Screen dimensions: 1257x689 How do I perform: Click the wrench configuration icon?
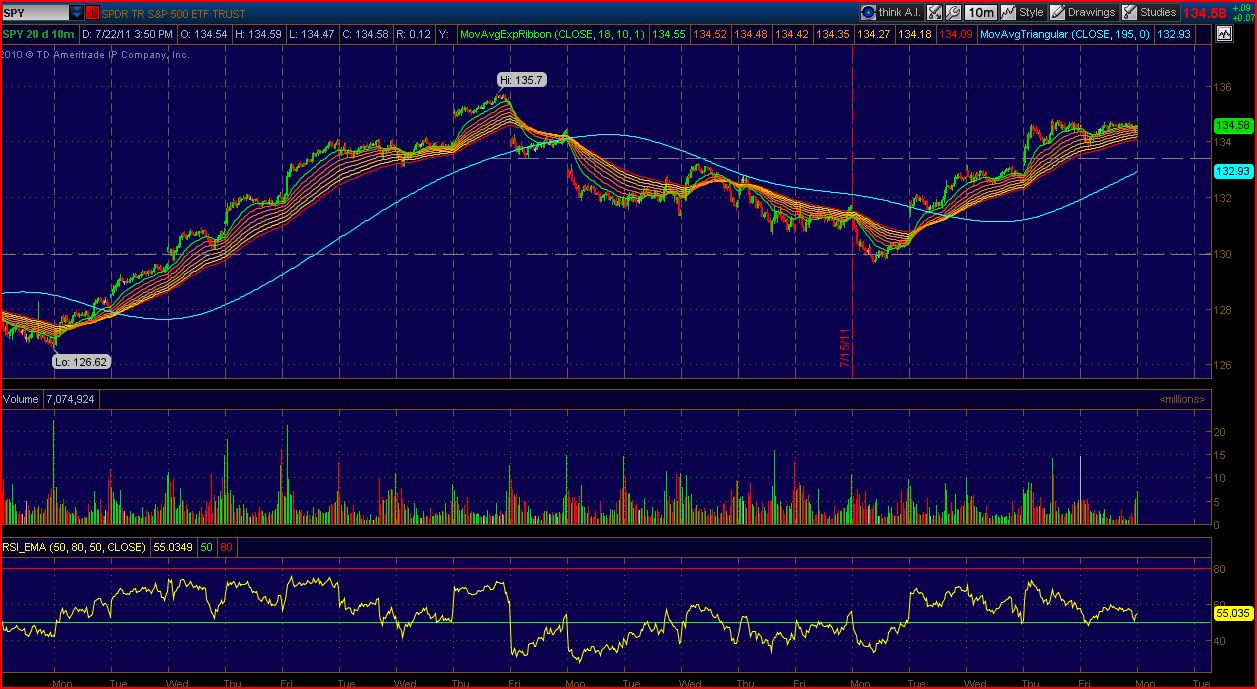[953, 13]
